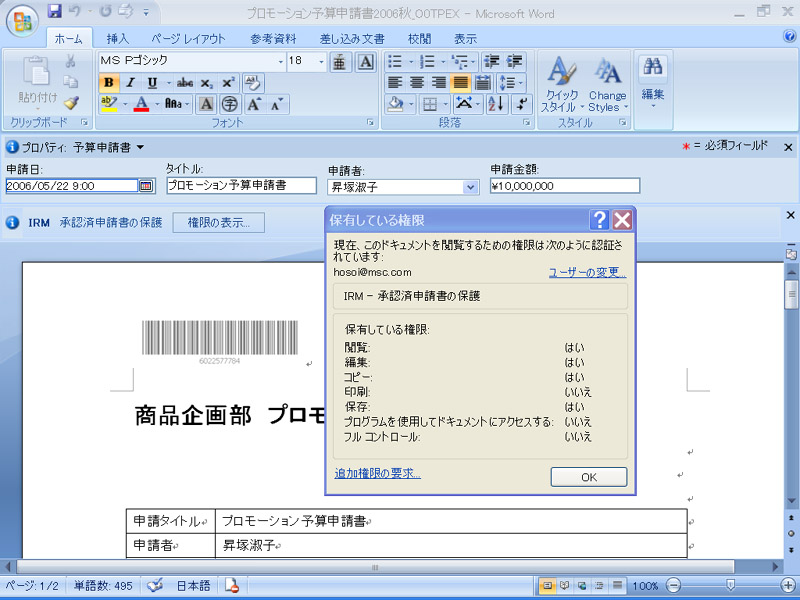Switch to the 校閲 tab
Screen dimensions: 800x600
coord(419,39)
